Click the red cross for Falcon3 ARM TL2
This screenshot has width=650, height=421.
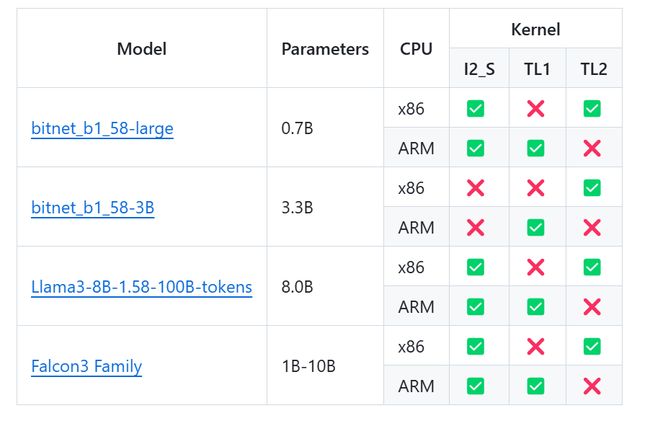pos(592,386)
